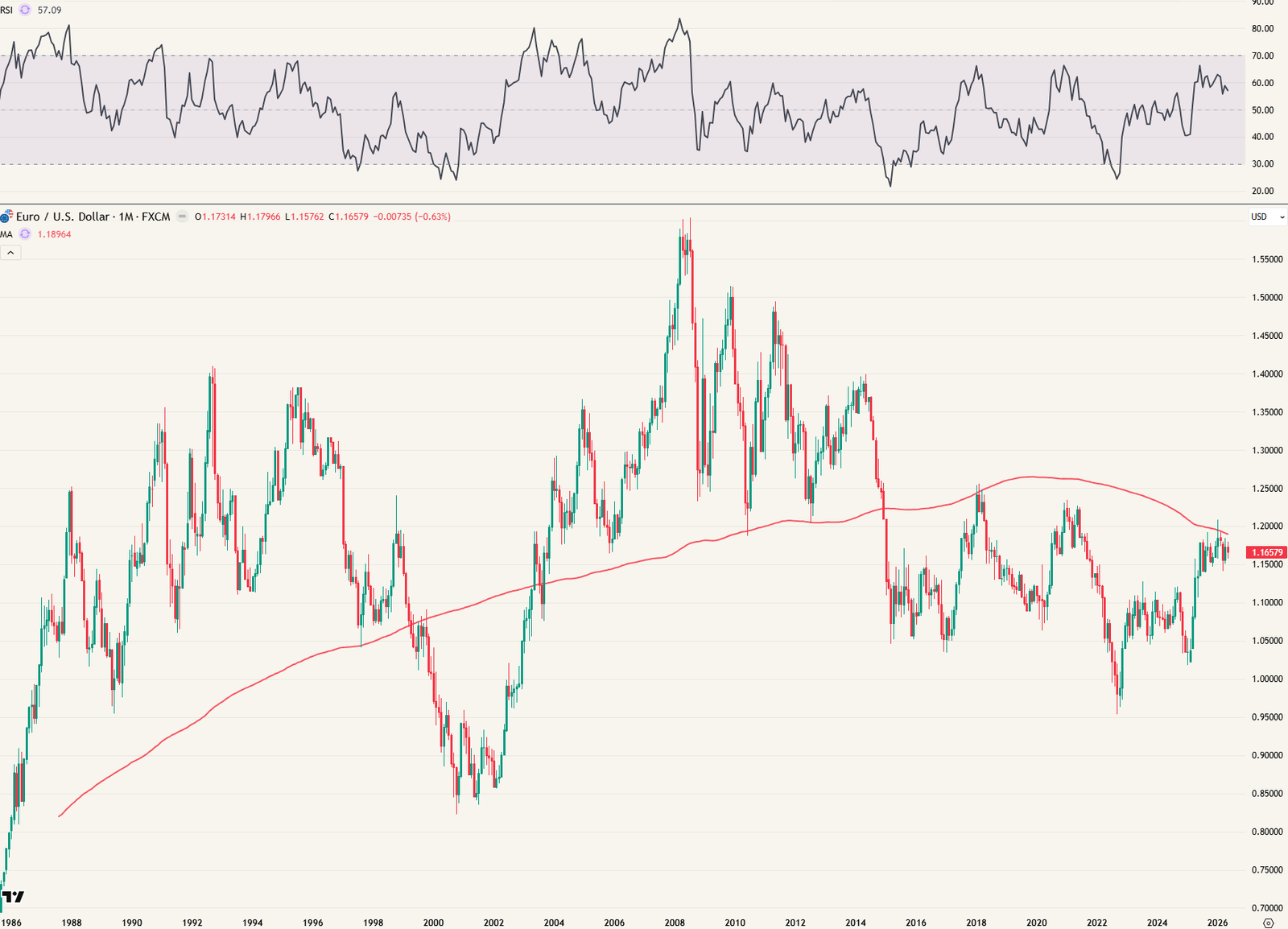Click the 0.70000 price axis label

tap(1267, 908)
